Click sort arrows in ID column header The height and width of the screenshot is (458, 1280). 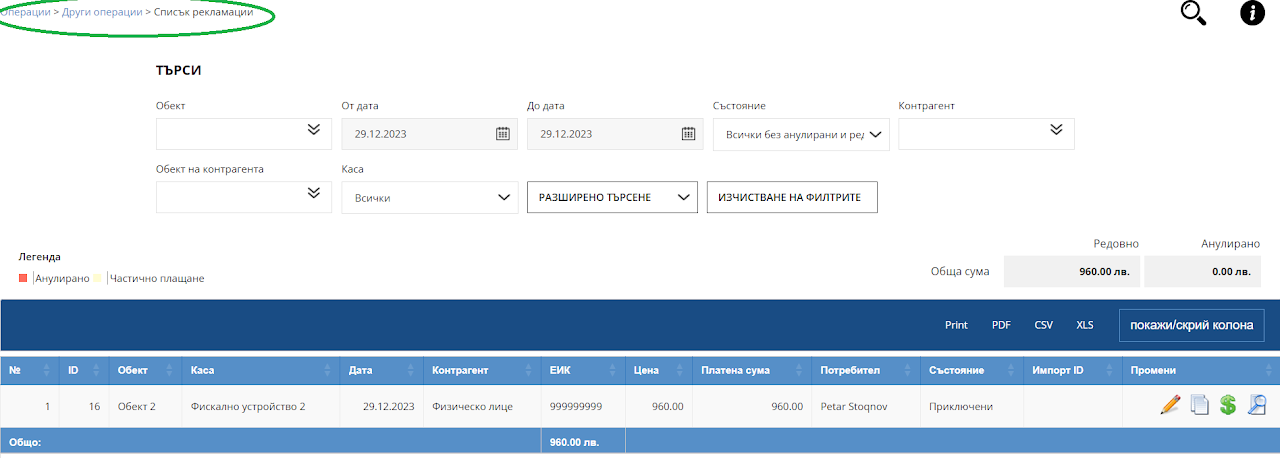[96, 370]
